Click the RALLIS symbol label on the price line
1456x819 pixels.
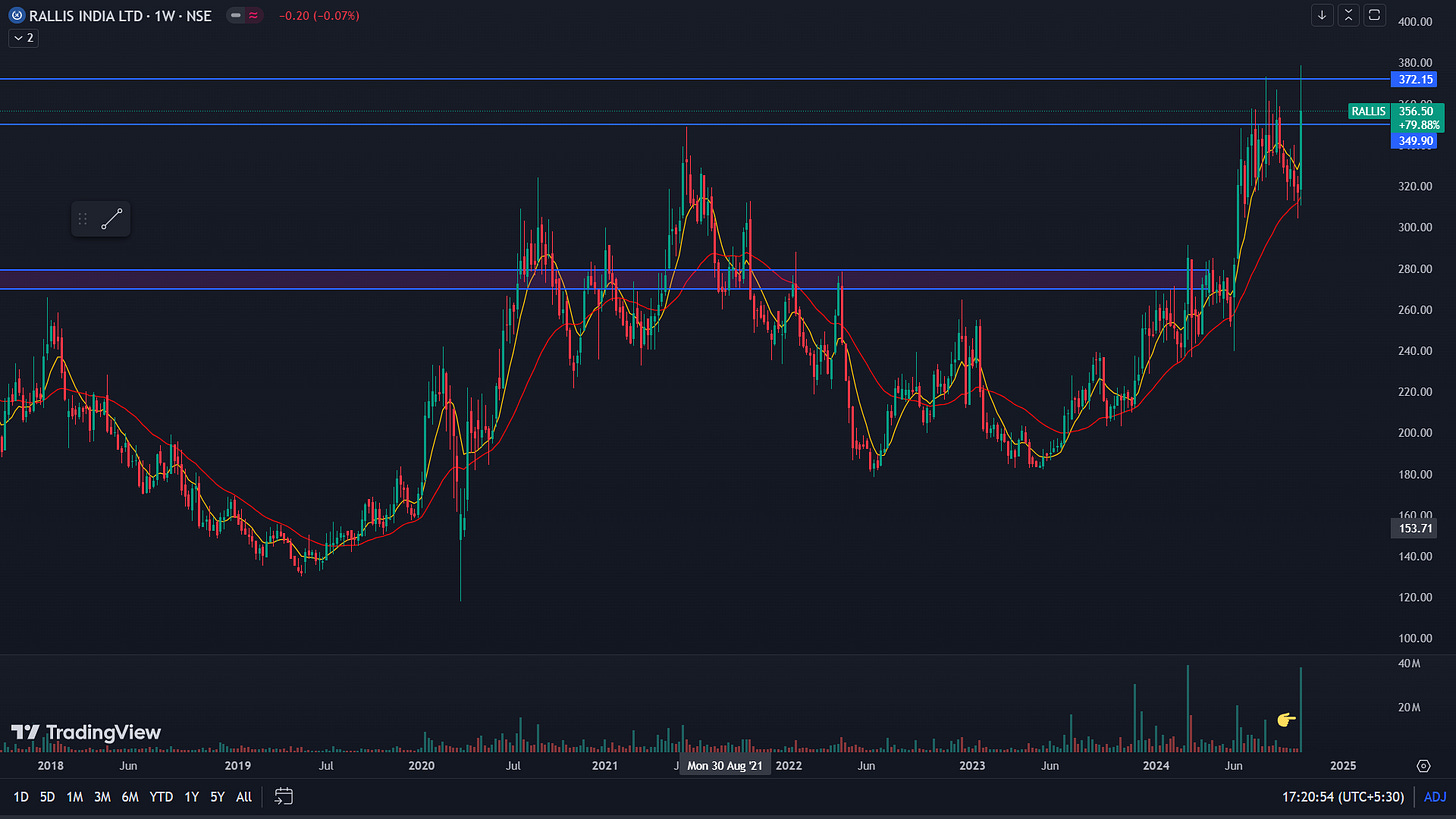(1367, 111)
